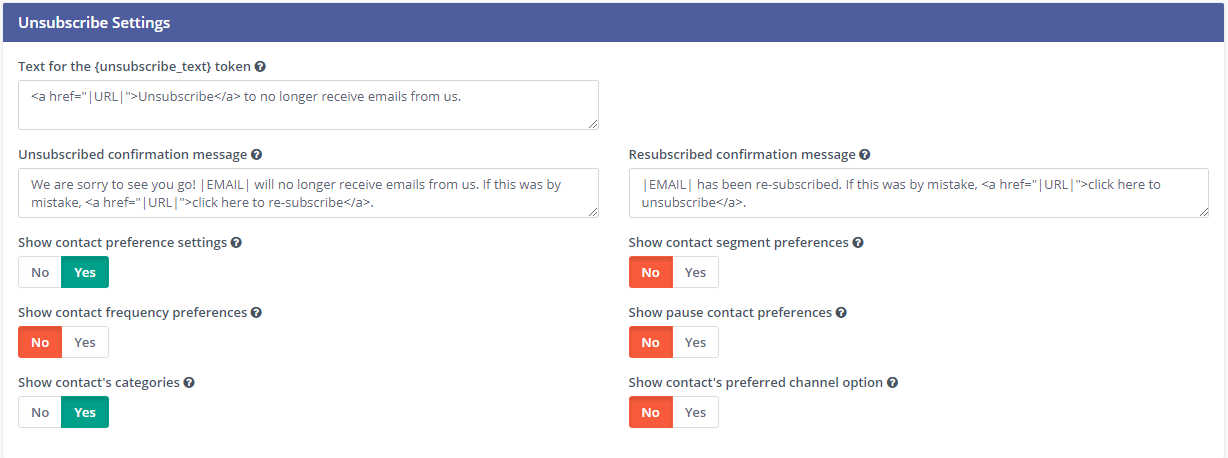Click inside Unsubscribed confirmation message box

pyautogui.click(x=308, y=193)
